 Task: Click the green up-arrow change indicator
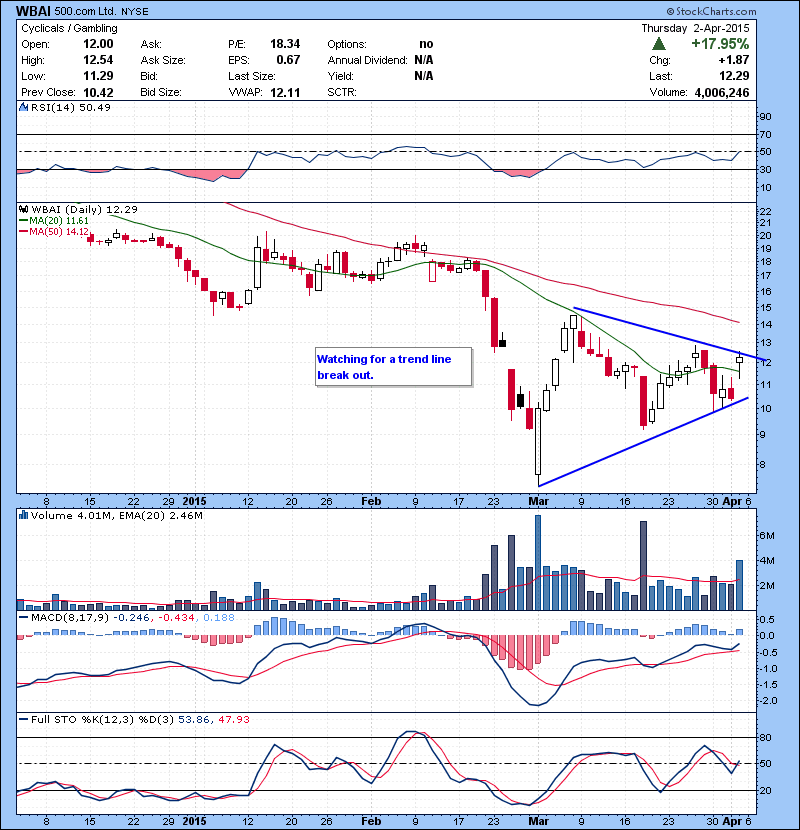[659, 44]
